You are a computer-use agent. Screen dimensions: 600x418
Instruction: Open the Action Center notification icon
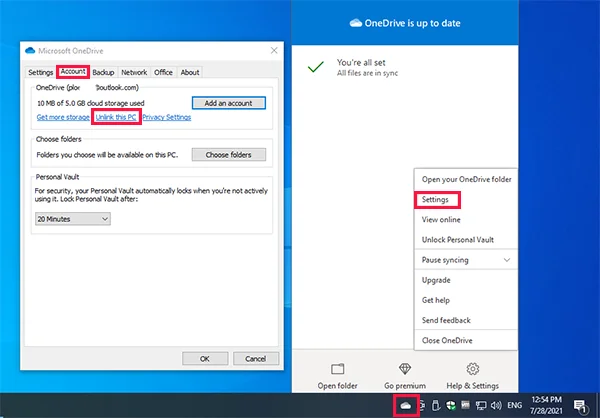point(580,405)
